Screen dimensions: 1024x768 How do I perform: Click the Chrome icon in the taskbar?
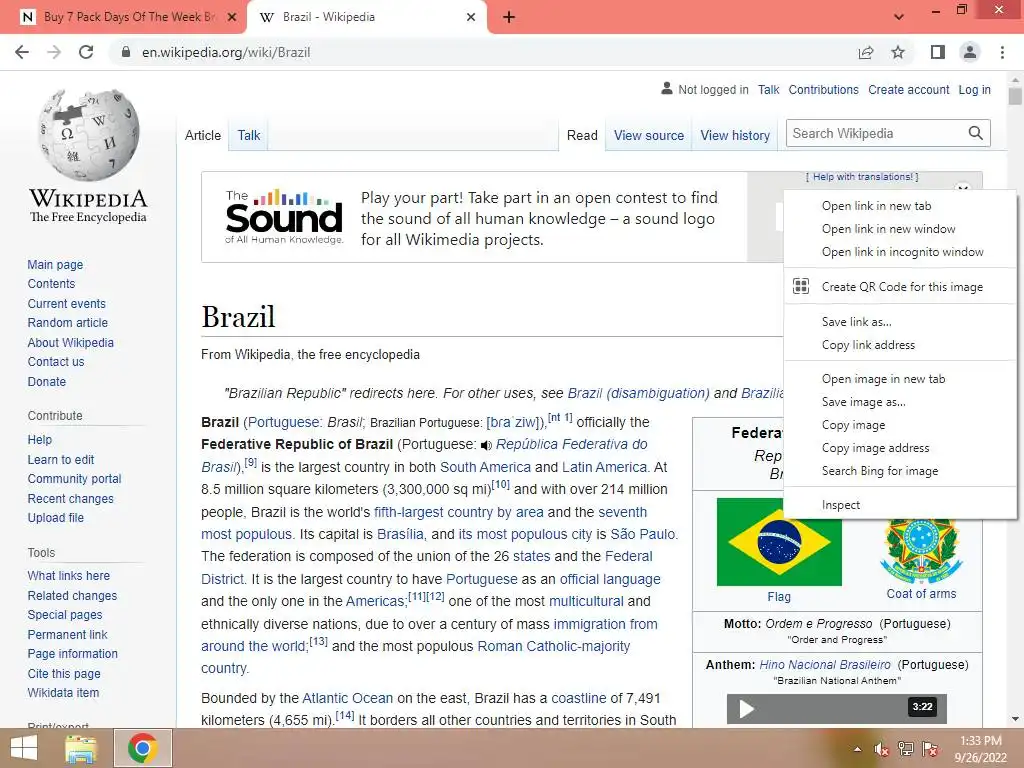coord(142,748)
